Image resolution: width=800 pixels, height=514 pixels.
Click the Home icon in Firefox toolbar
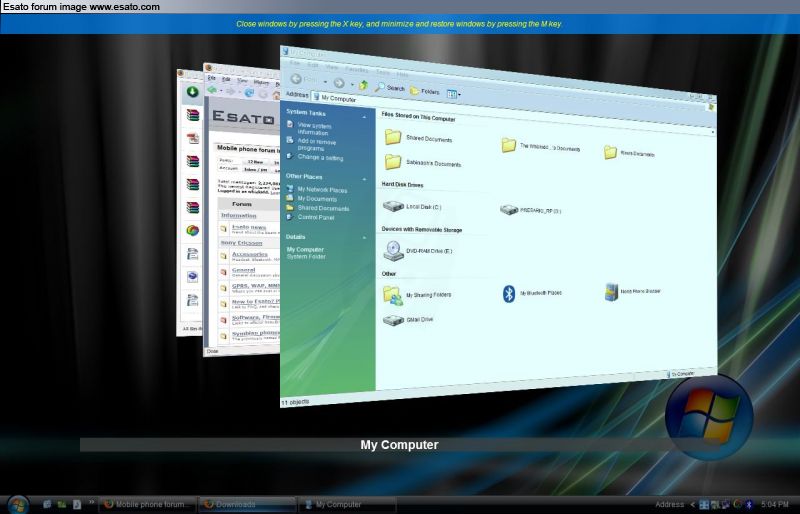click(276, 95)
